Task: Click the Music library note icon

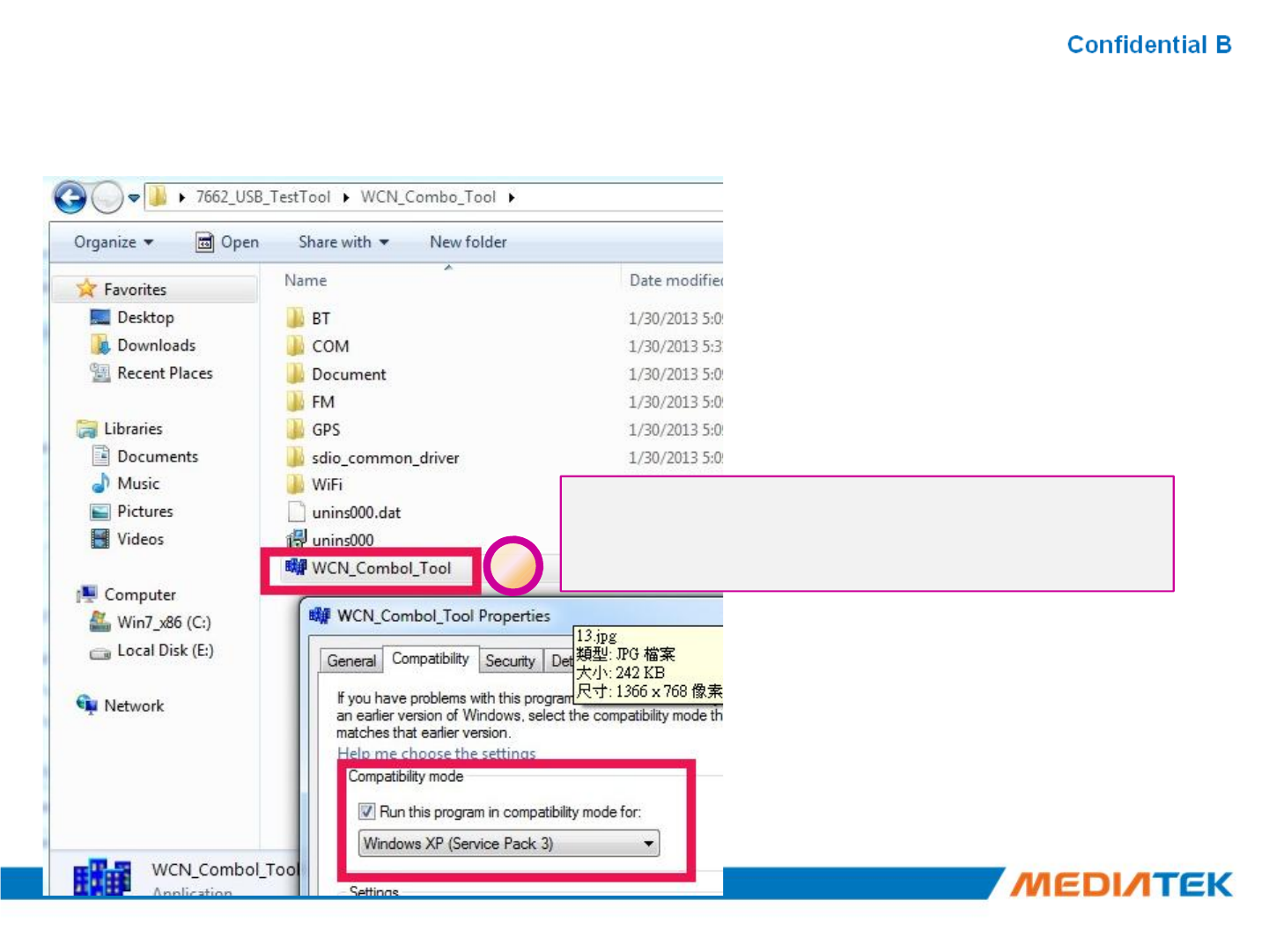Action: (100, 483)
